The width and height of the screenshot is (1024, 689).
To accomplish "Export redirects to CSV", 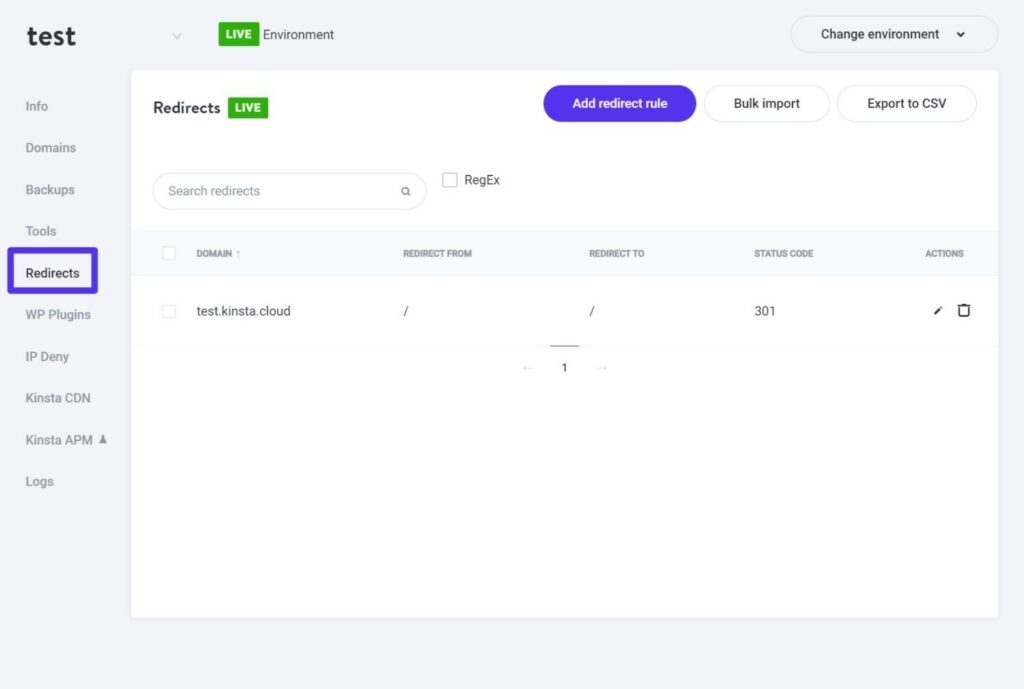I will (x=906, y=103).
